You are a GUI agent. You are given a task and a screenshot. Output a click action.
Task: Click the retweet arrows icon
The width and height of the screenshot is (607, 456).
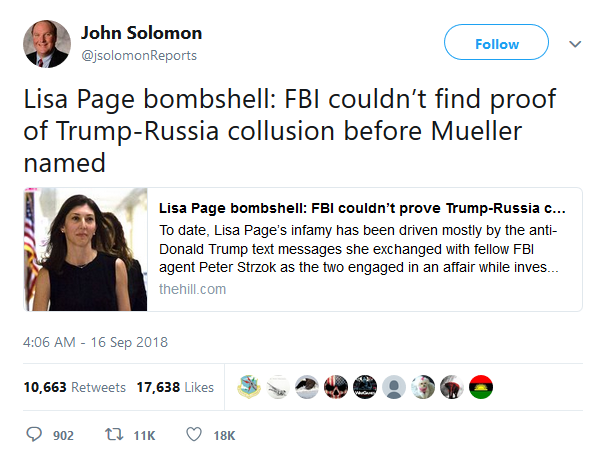(x=114, y=434)
